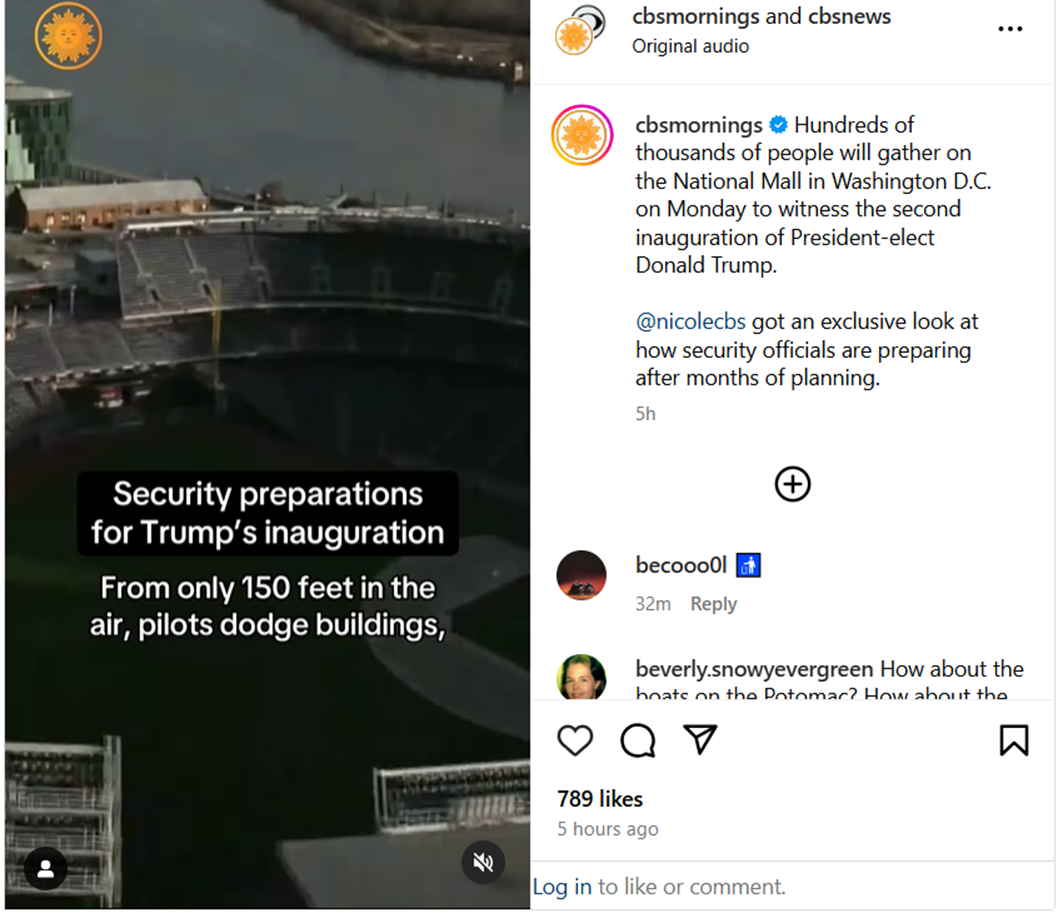Open cbsmornings profile picture in caption
The height and width of the screenshot is (923, 1058).
pos(582,135)
